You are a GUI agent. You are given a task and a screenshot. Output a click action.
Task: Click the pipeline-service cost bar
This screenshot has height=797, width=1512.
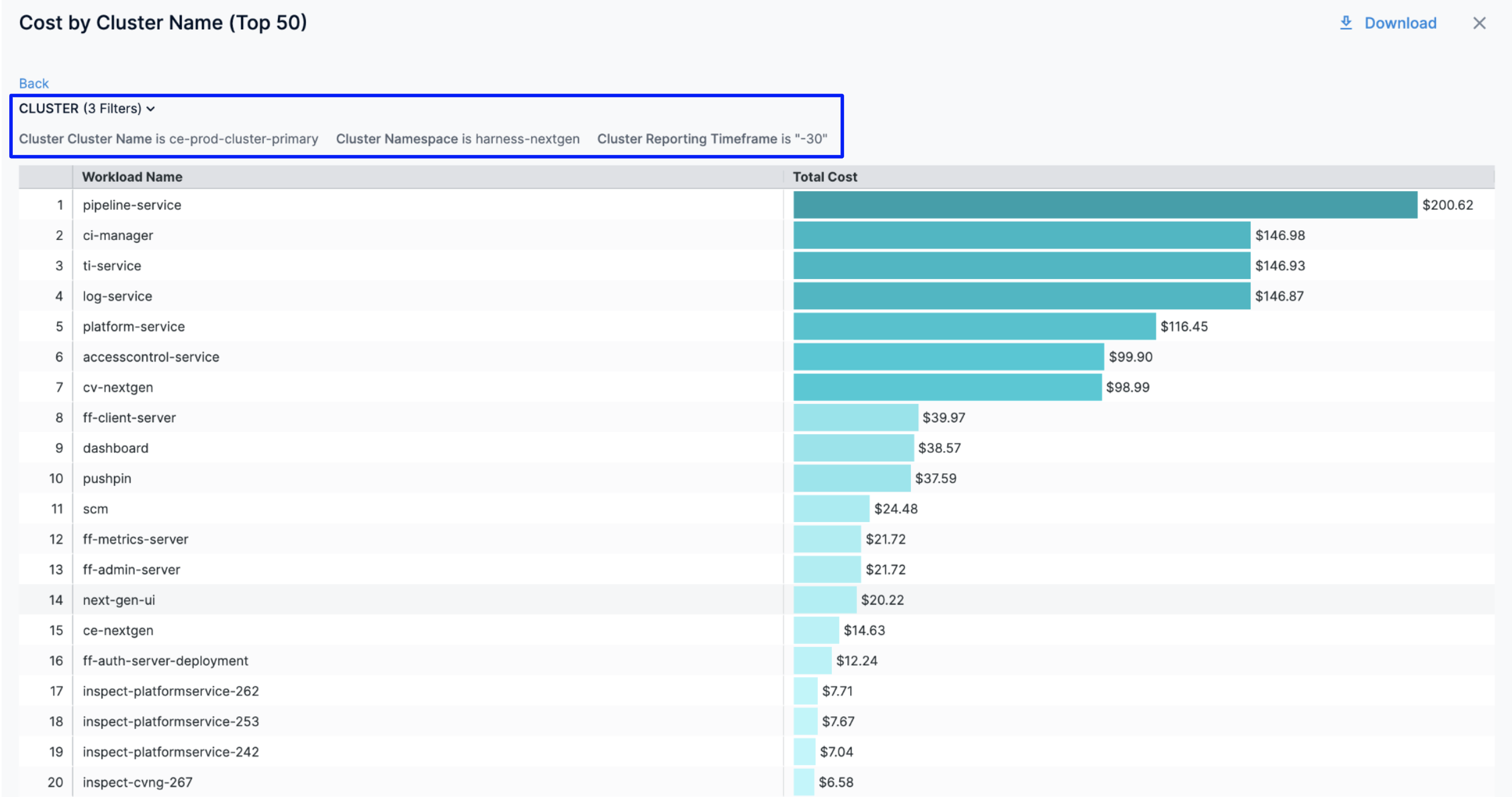point(1104,205)
